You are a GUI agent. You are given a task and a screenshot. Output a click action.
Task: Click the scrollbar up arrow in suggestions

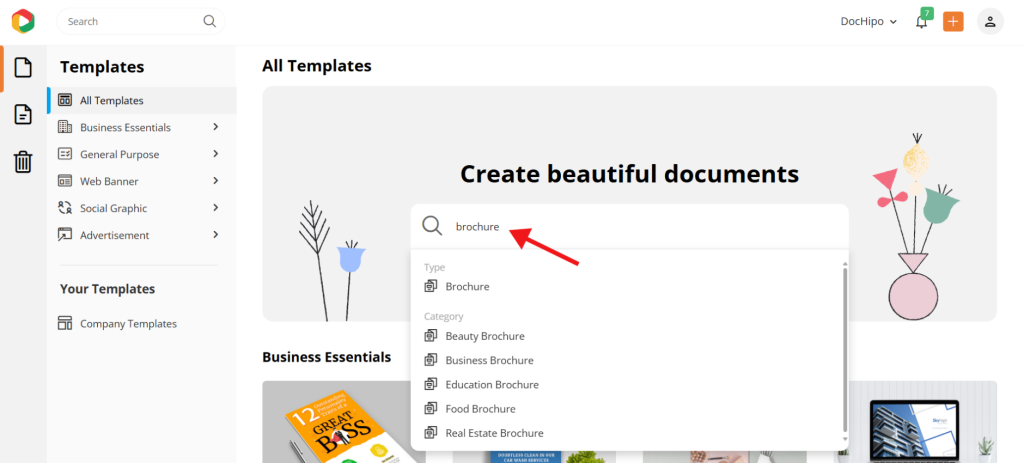pyautogui.click(x=845, y=264)
